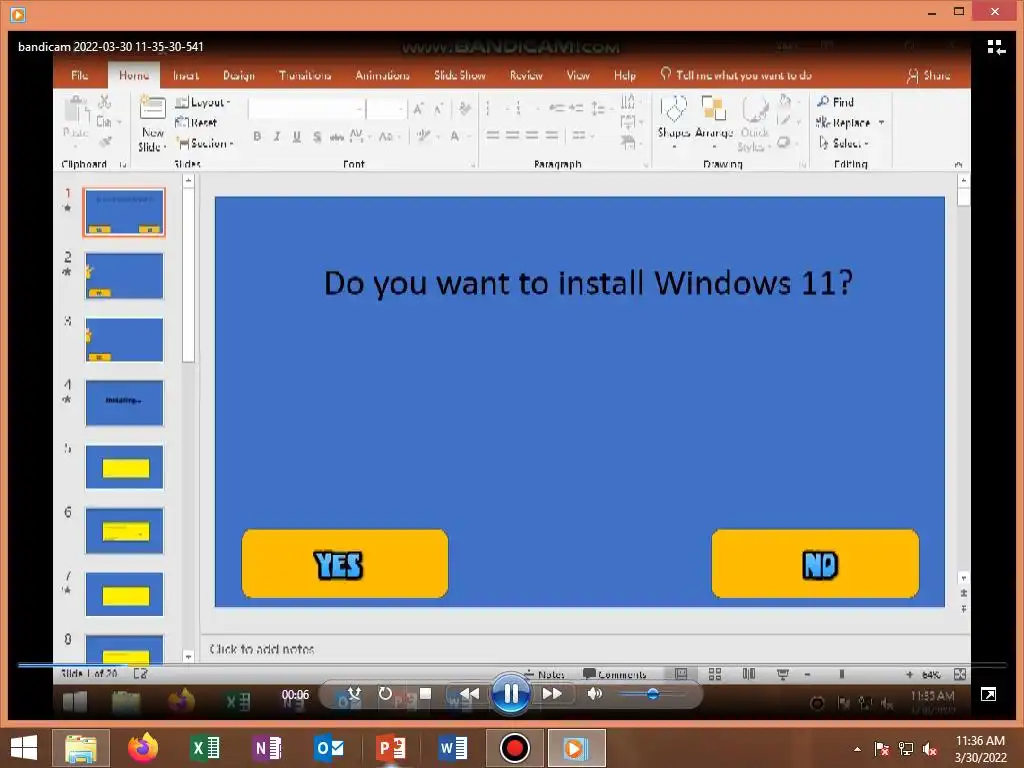Toggle Underline formatting
The width and height of the screenshot is (1024, 768).
(x=296, y=136)
